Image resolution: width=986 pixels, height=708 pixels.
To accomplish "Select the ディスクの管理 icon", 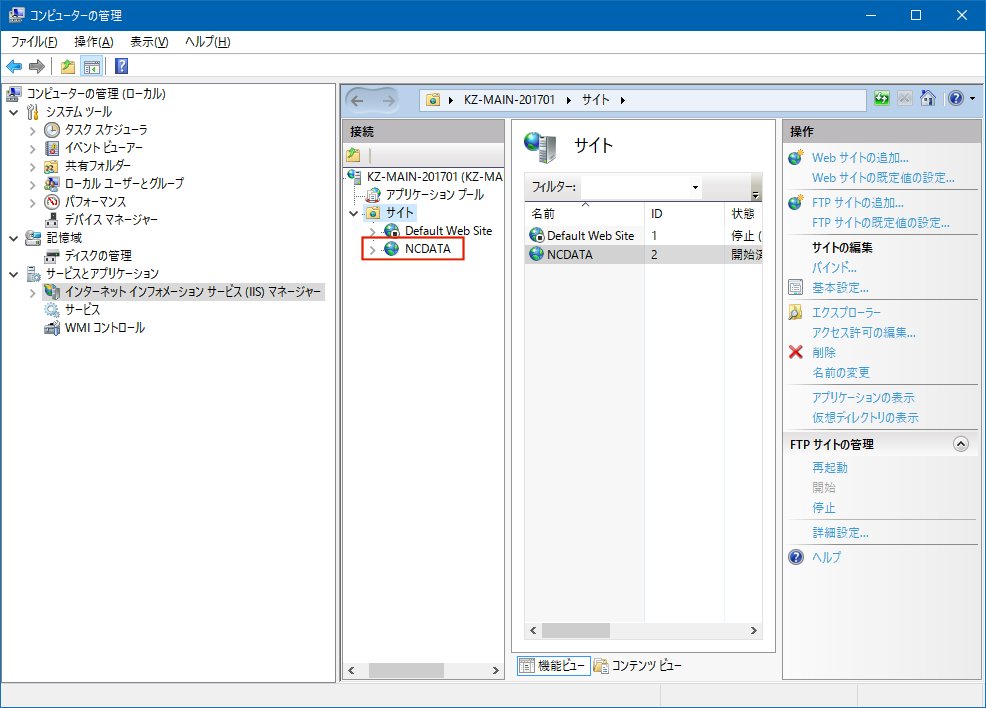I will tap(52, 256).
